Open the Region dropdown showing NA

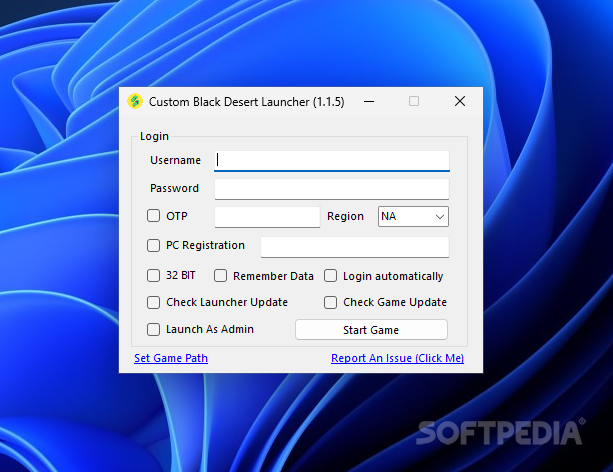pos(413,216)
